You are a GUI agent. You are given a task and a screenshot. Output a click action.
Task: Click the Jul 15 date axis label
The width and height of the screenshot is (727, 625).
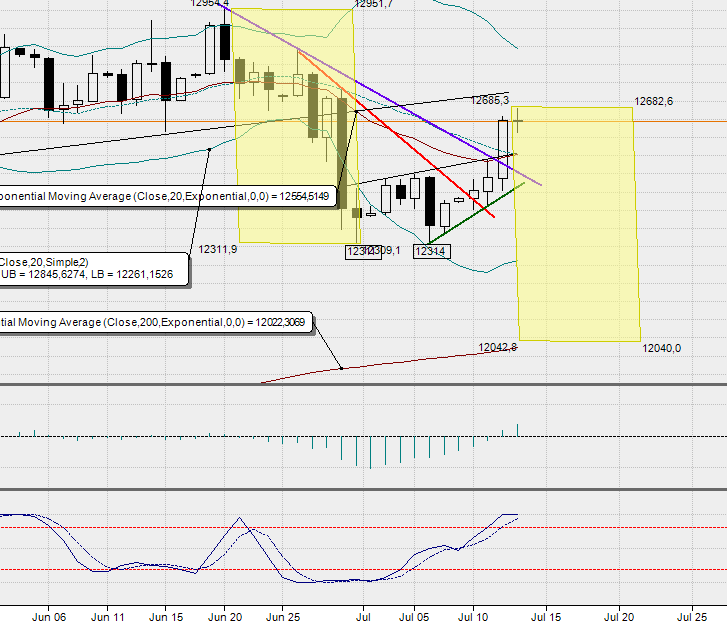pos(546,617)
